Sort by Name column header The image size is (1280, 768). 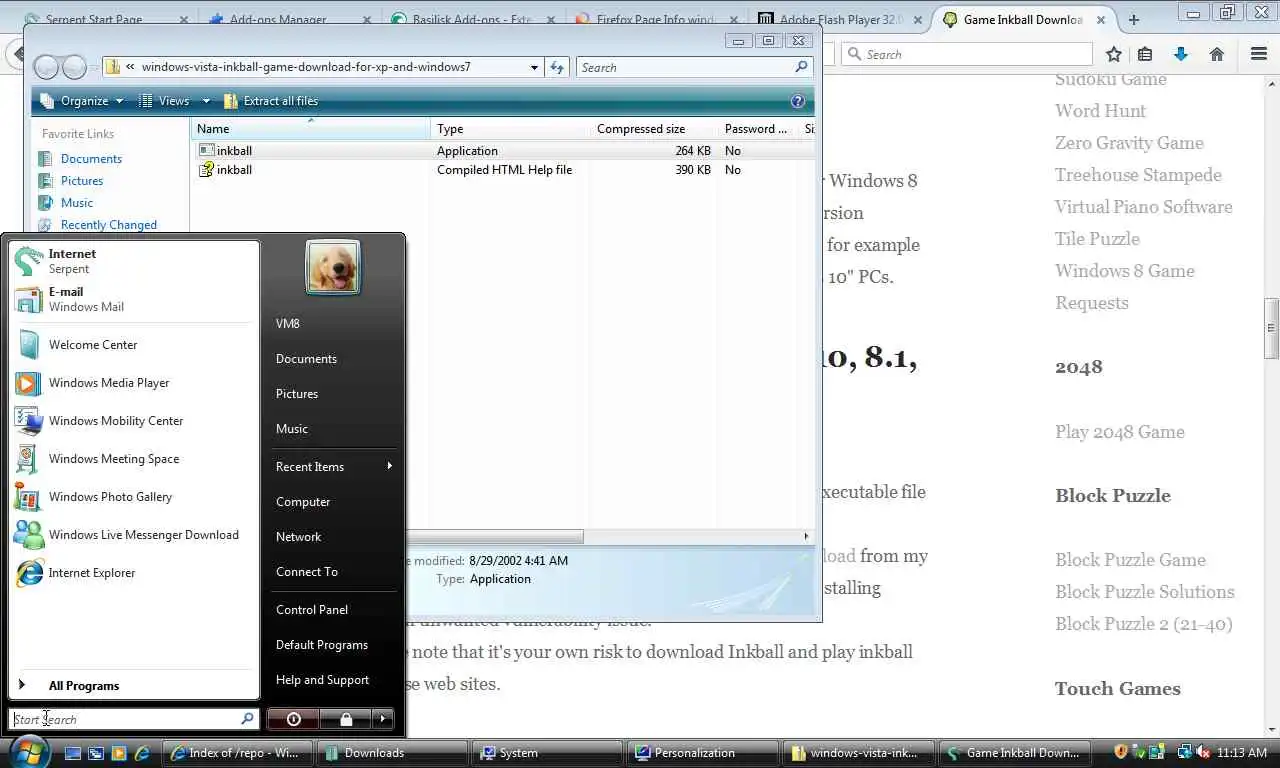[311, 129]
